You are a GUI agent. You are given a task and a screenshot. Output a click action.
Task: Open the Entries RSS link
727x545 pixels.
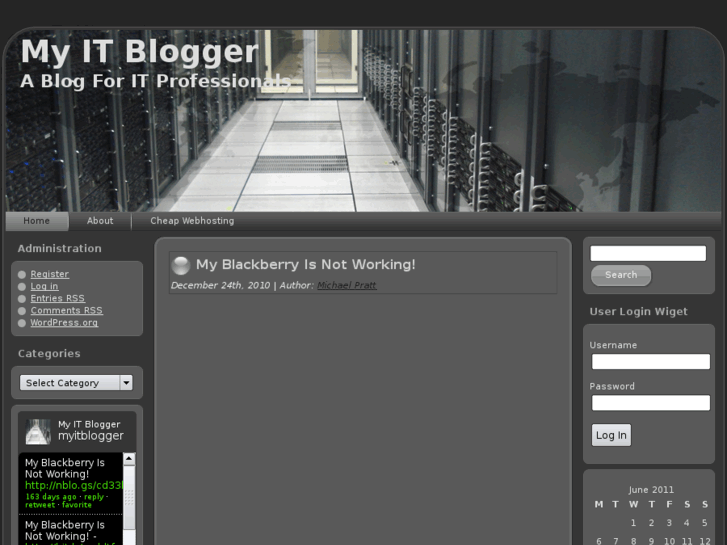57,298
